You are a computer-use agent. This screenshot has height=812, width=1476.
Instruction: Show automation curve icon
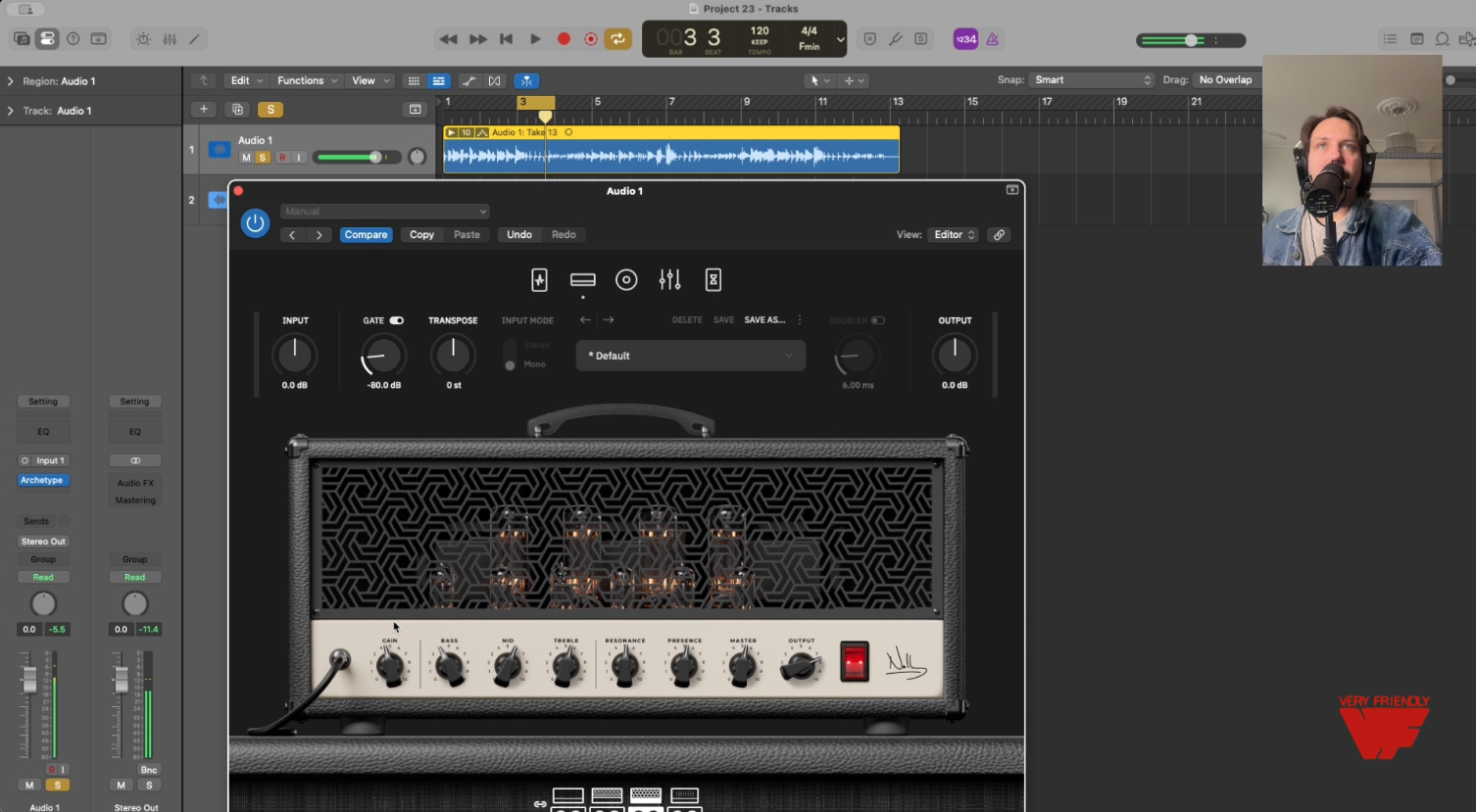point(469,81)
